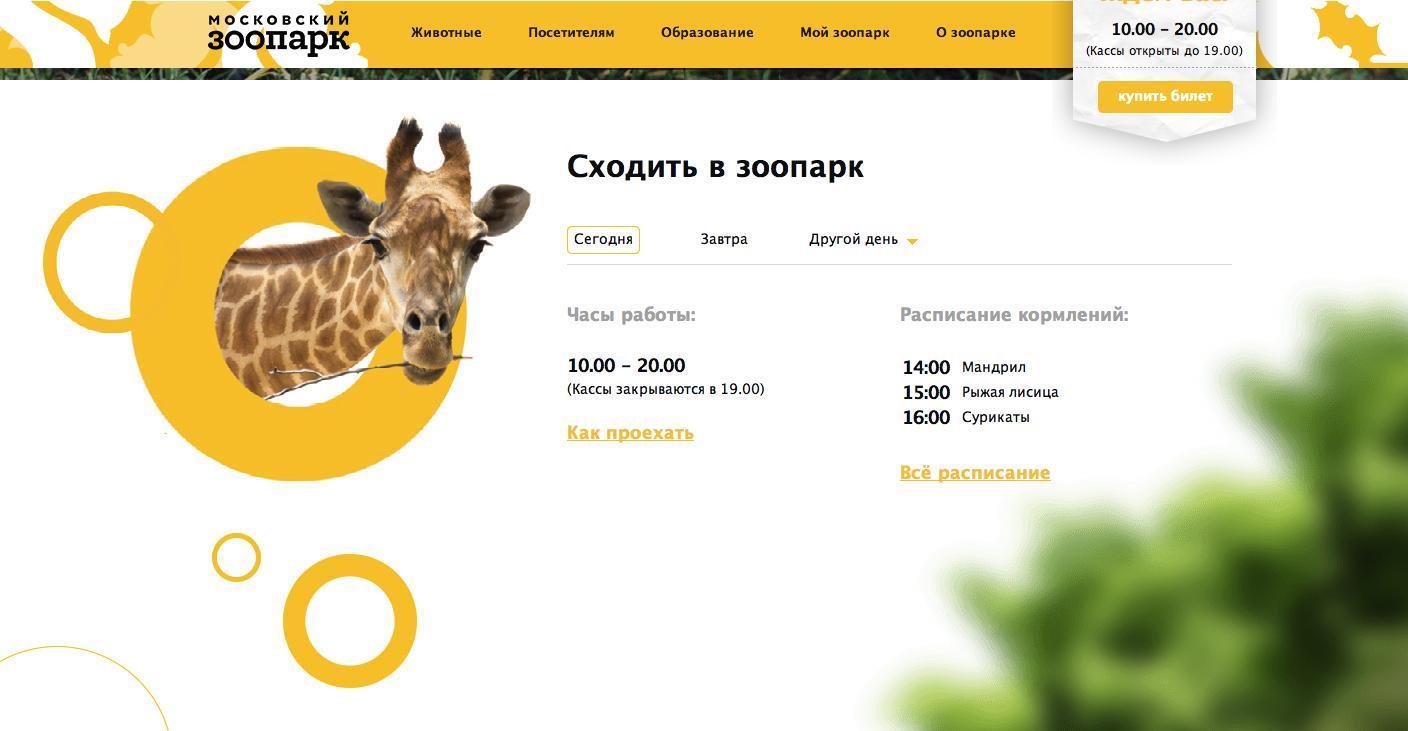
Task: Open the Другой день date dropdown
Action: (863, 240)
